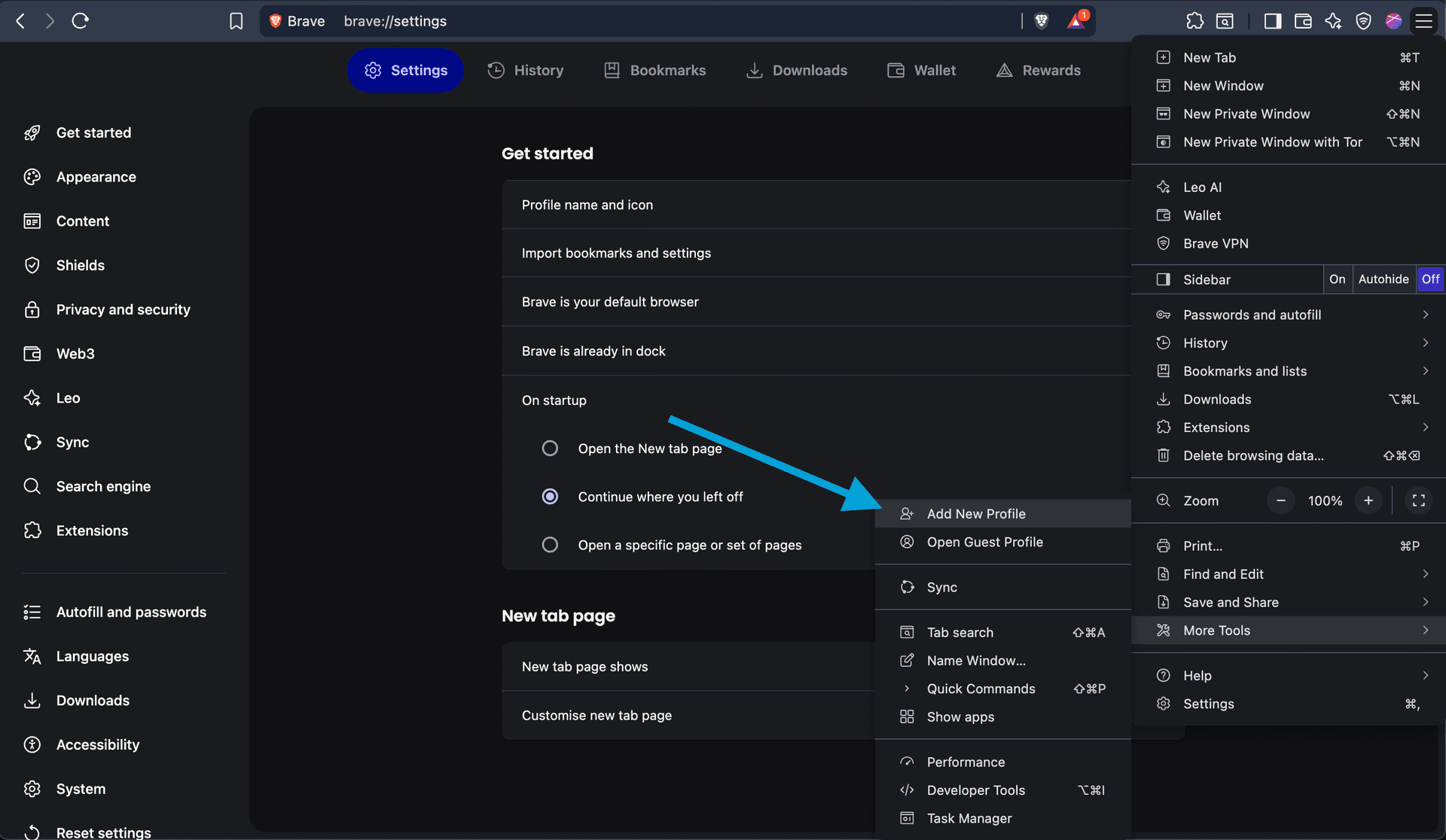Click the fullscreen icon in Zoom row

tap(1419, 501)
